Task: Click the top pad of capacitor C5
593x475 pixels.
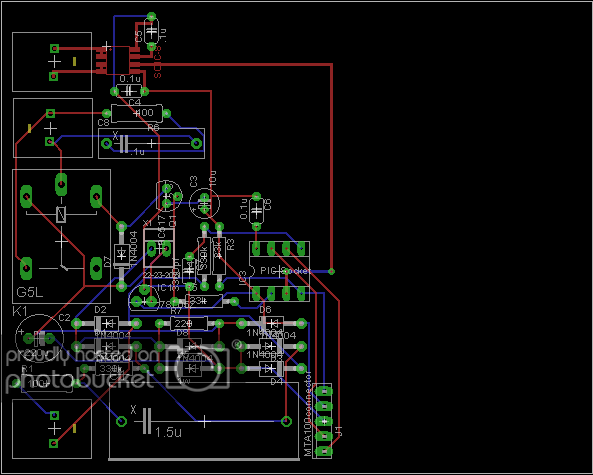Action: 151,17
